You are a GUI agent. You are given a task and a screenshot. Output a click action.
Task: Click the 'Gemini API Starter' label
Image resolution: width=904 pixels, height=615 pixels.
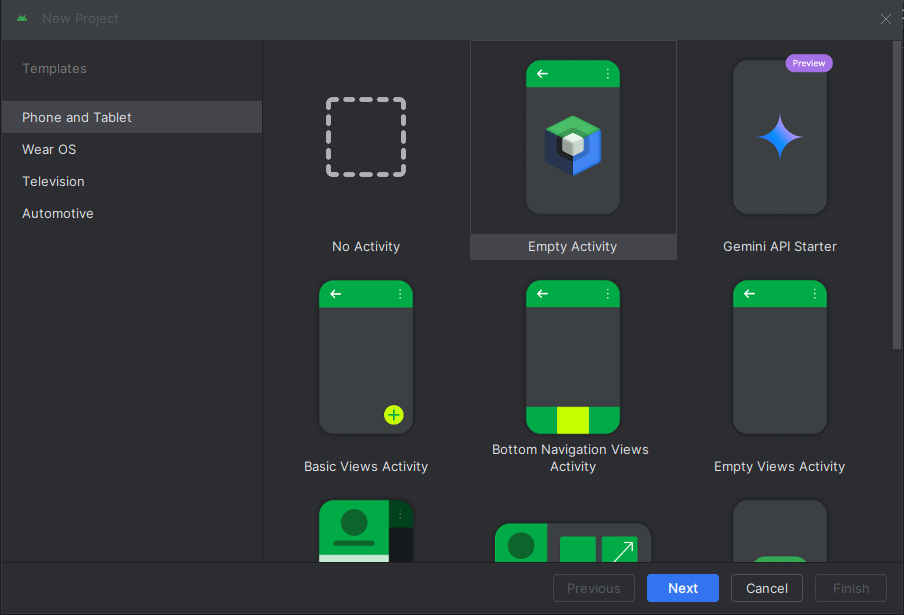[x=779, y=247]
